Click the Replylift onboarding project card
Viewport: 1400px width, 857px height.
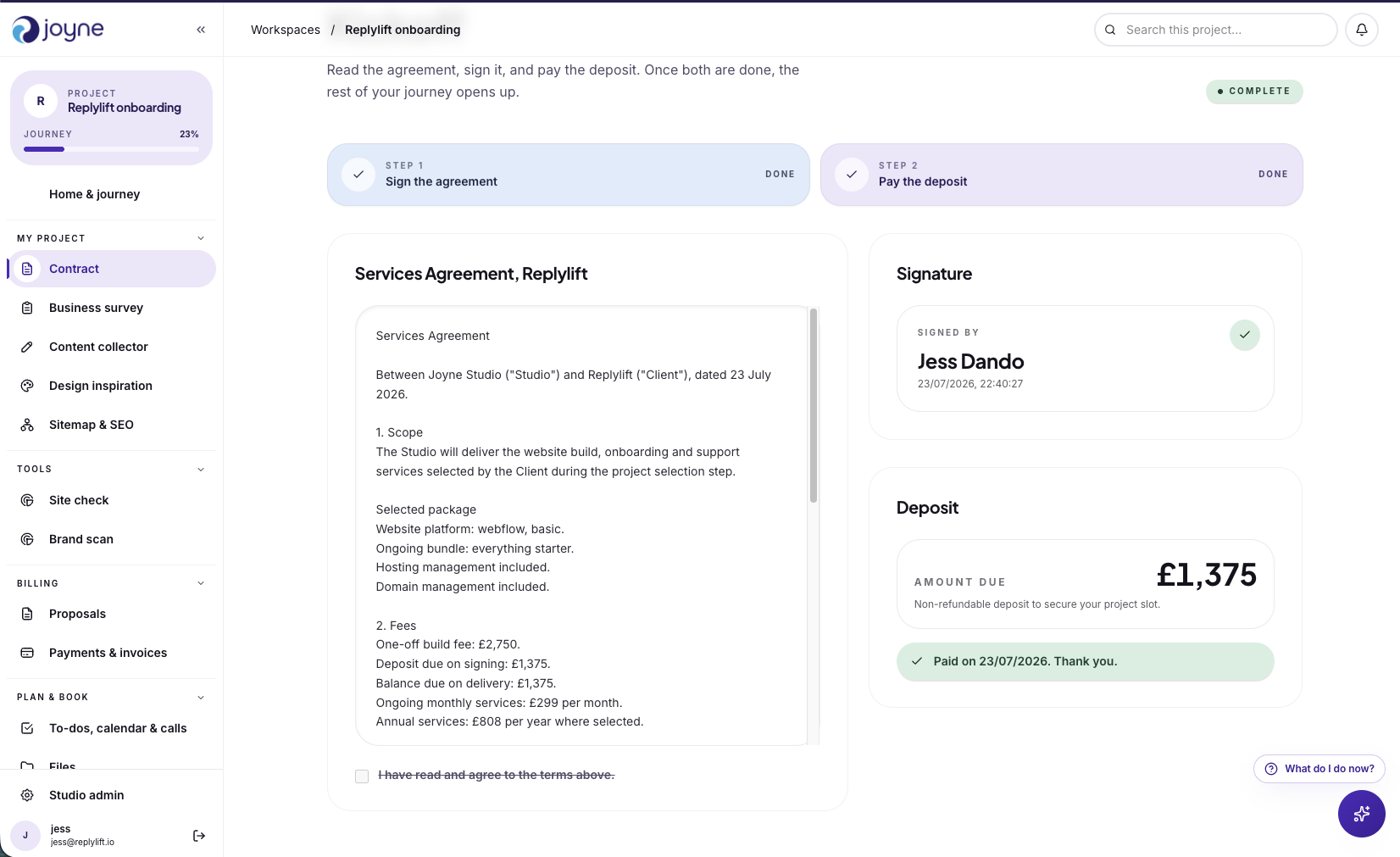(111, 118)
